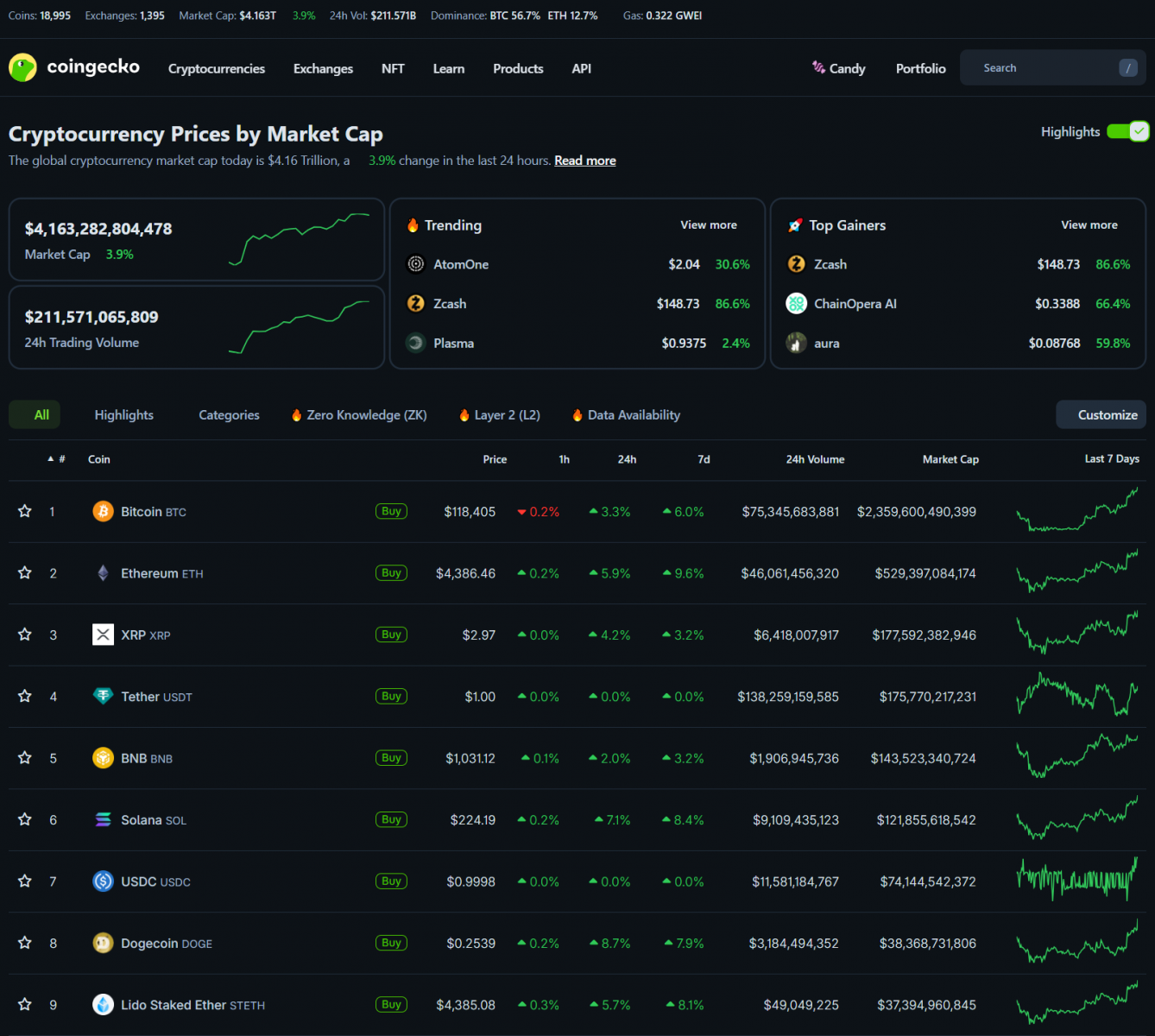Open the Ethereum 7-day sparkline chart
The height and width of the screenshot is (1036, 1155).
[1076, 573]
